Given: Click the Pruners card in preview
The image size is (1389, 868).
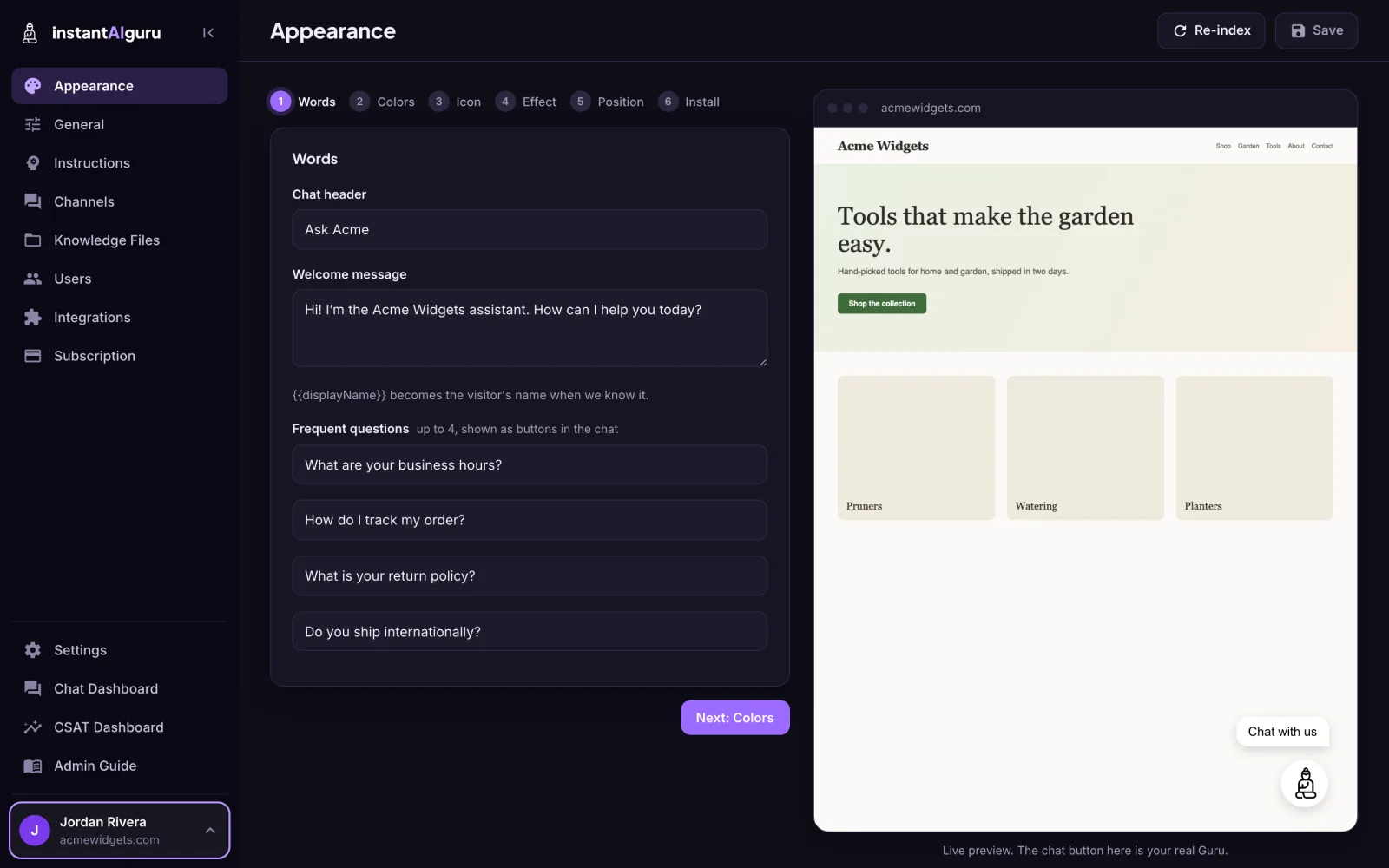Looking at the screenshot, I should pos(916,448).
